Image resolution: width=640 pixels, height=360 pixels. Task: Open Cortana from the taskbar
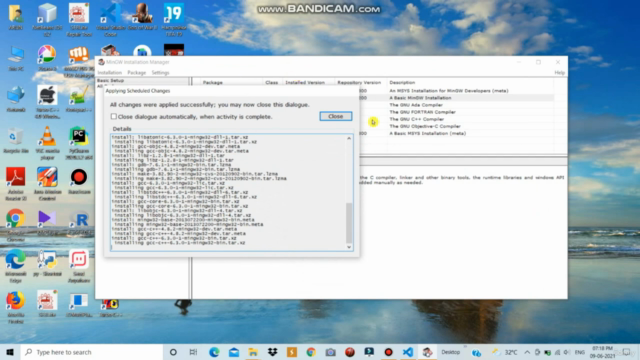173,352
